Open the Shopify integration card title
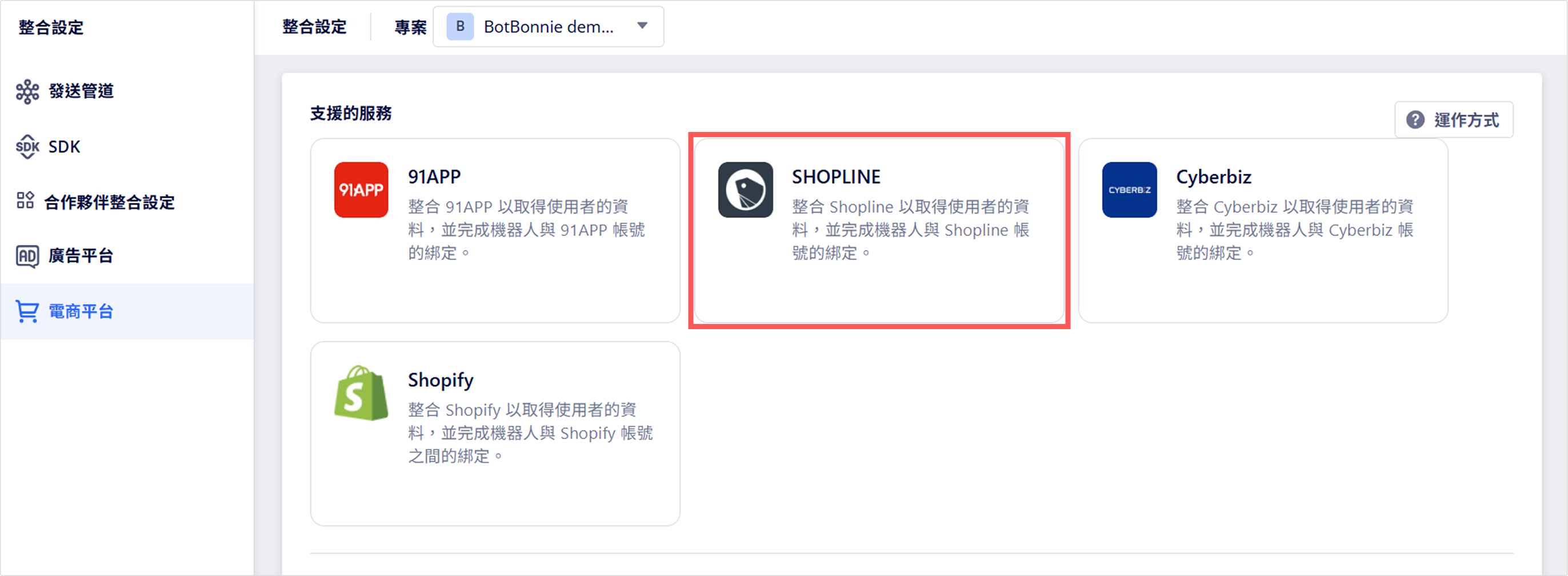The image size is (1568, 576). point(440,380)
